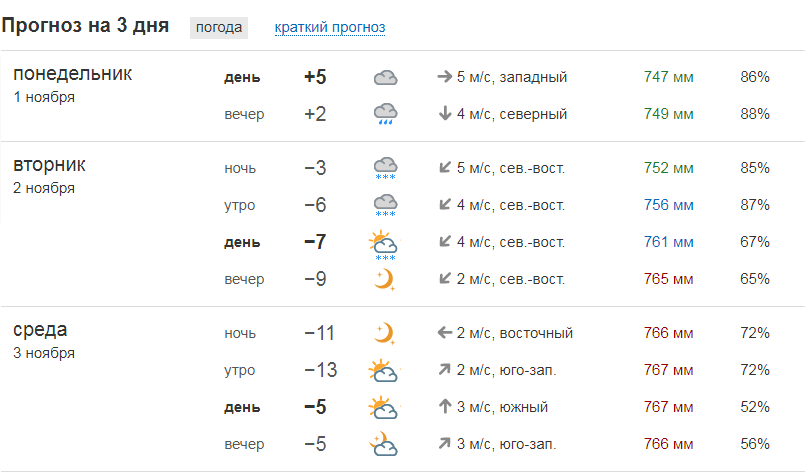Image resolution: width=805 pixels, height=475 pixels.
Task: Click the sun-and-snow icon for Tuesday day
Action: coord(384,246)
